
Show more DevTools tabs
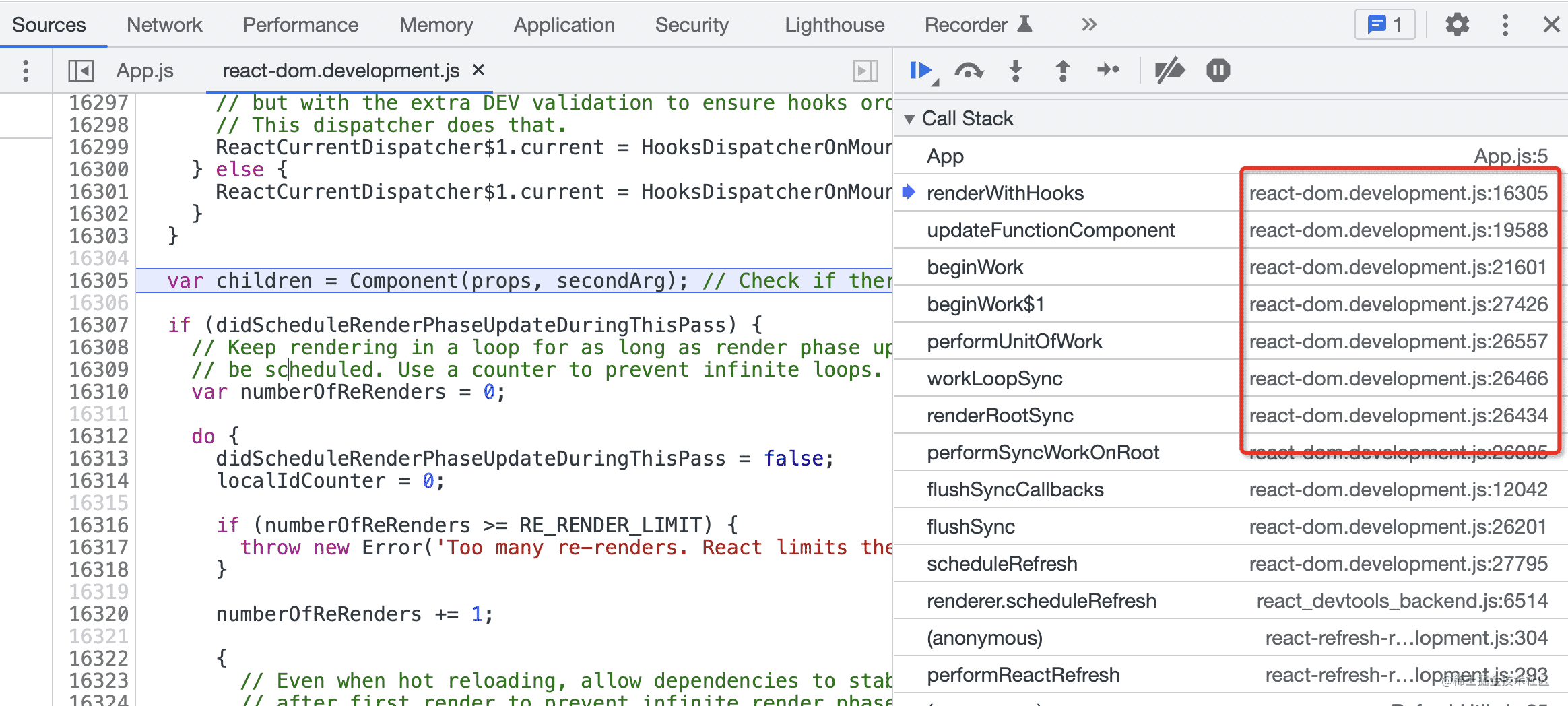pos(1089,25)
